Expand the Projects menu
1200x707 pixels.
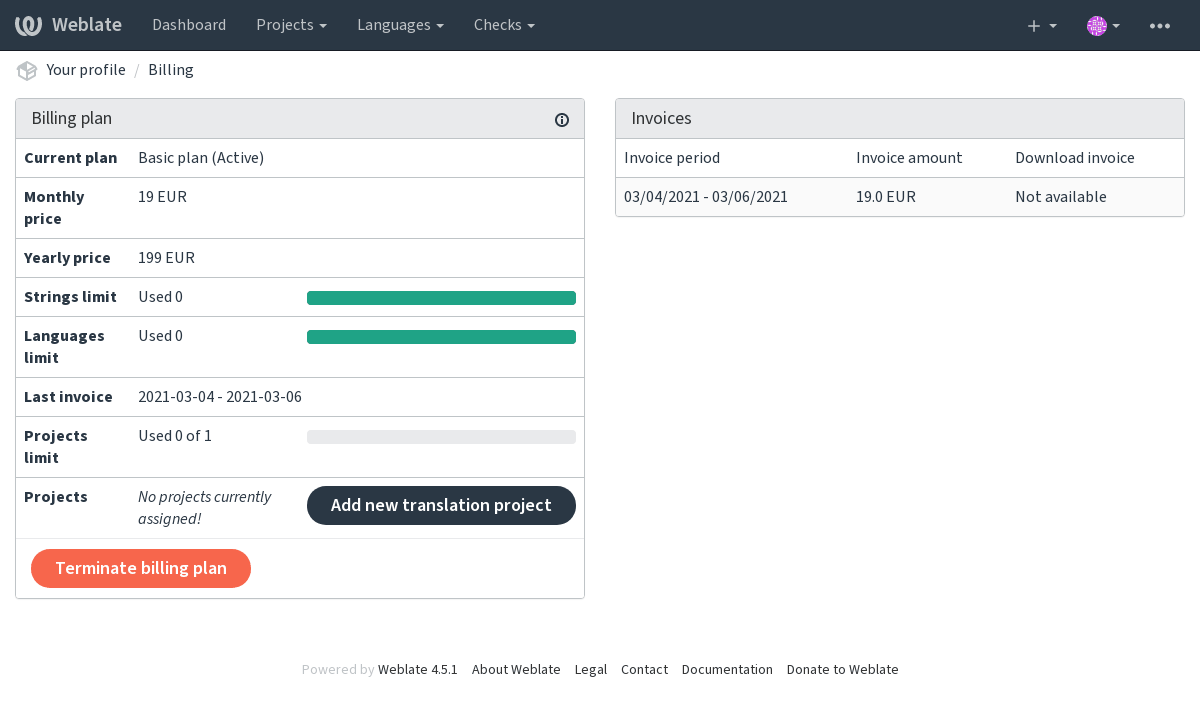click(x=291, y=25)
